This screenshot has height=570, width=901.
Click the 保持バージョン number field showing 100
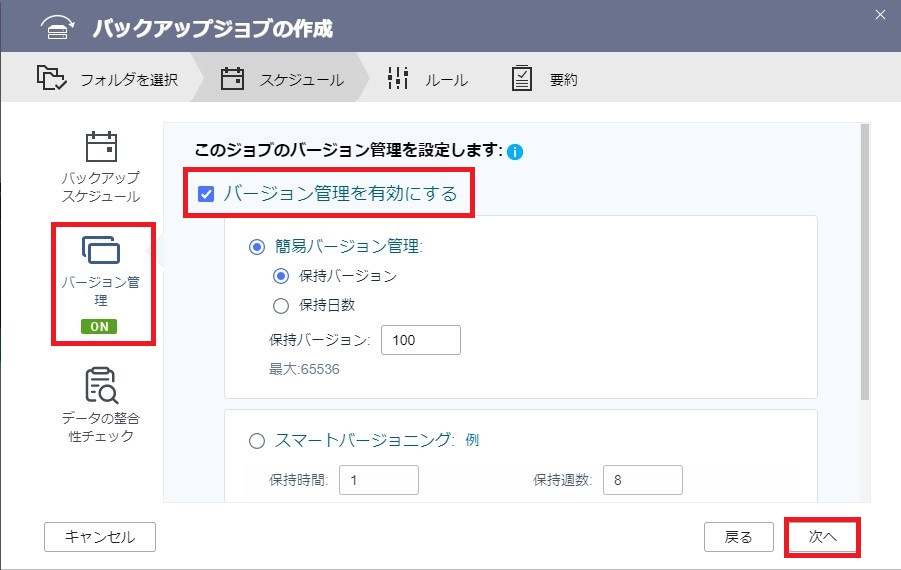click(421, 340)
